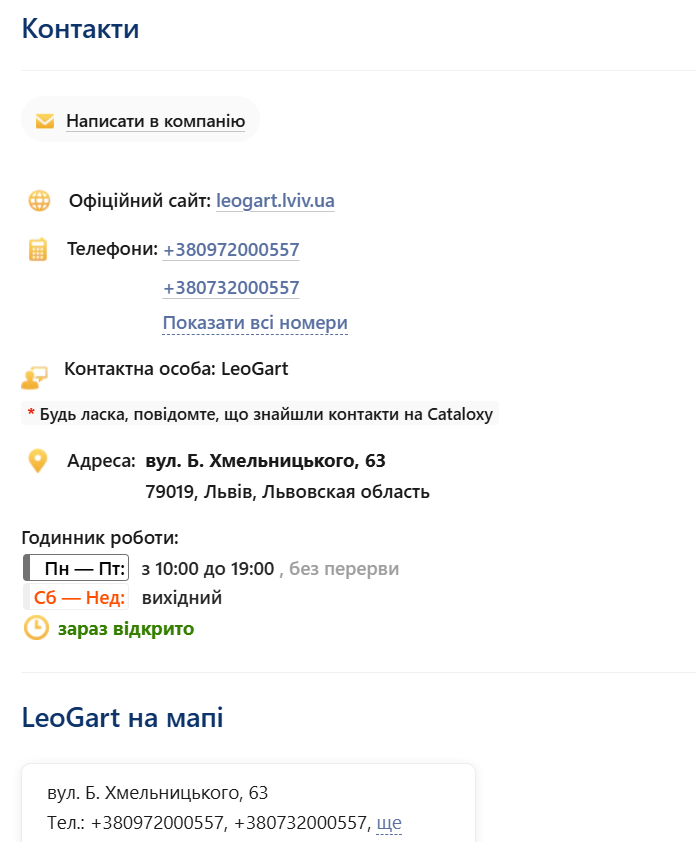Click the envelope icon beside 'Написати в компанію'
Screen dimensions: 696x842
click(x=44, y=121)
